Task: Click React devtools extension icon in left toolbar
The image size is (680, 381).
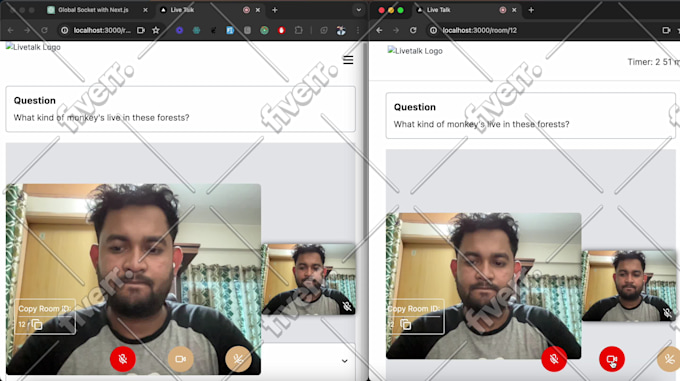Action: coord(196,30)
